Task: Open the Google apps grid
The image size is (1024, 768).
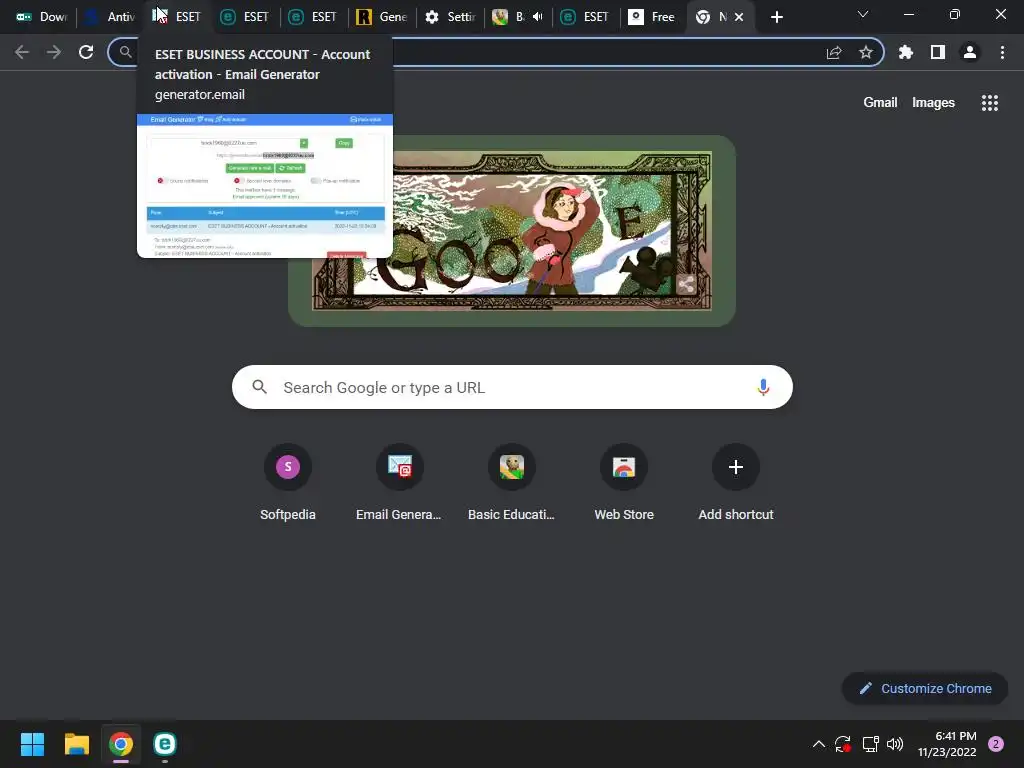Action: click(989, 103)
